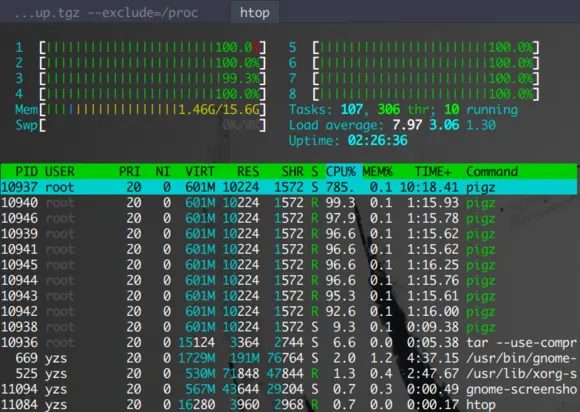The width and height of the screenshot is (580, 412).
Task: Select process row PID 10939
Action: pos(289,234)
